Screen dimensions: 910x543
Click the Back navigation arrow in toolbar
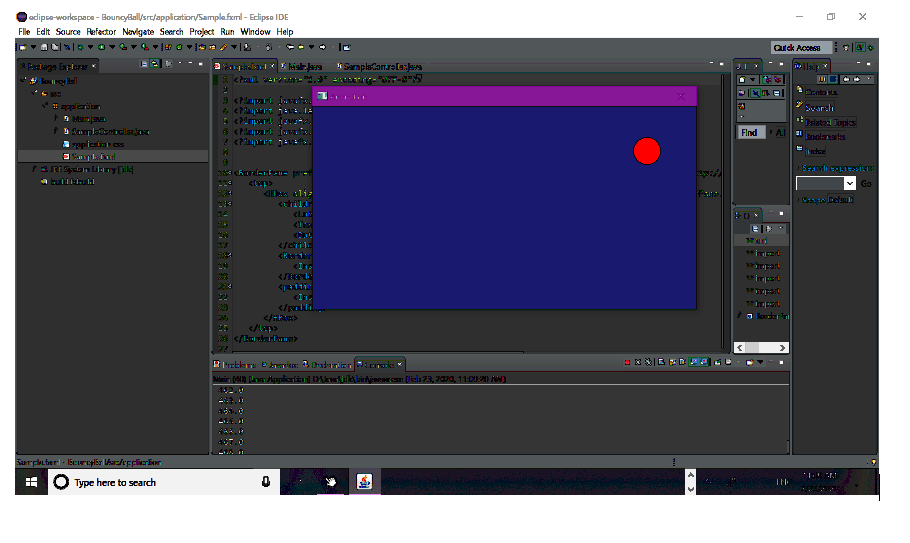tap(300, 47)
